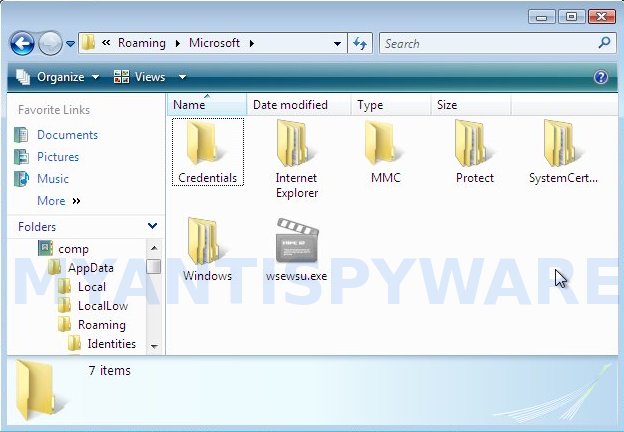Image resolution: width=624 pixels, height=432 pixels.
Task: Select the MMC folder icon
Action: 383,143
